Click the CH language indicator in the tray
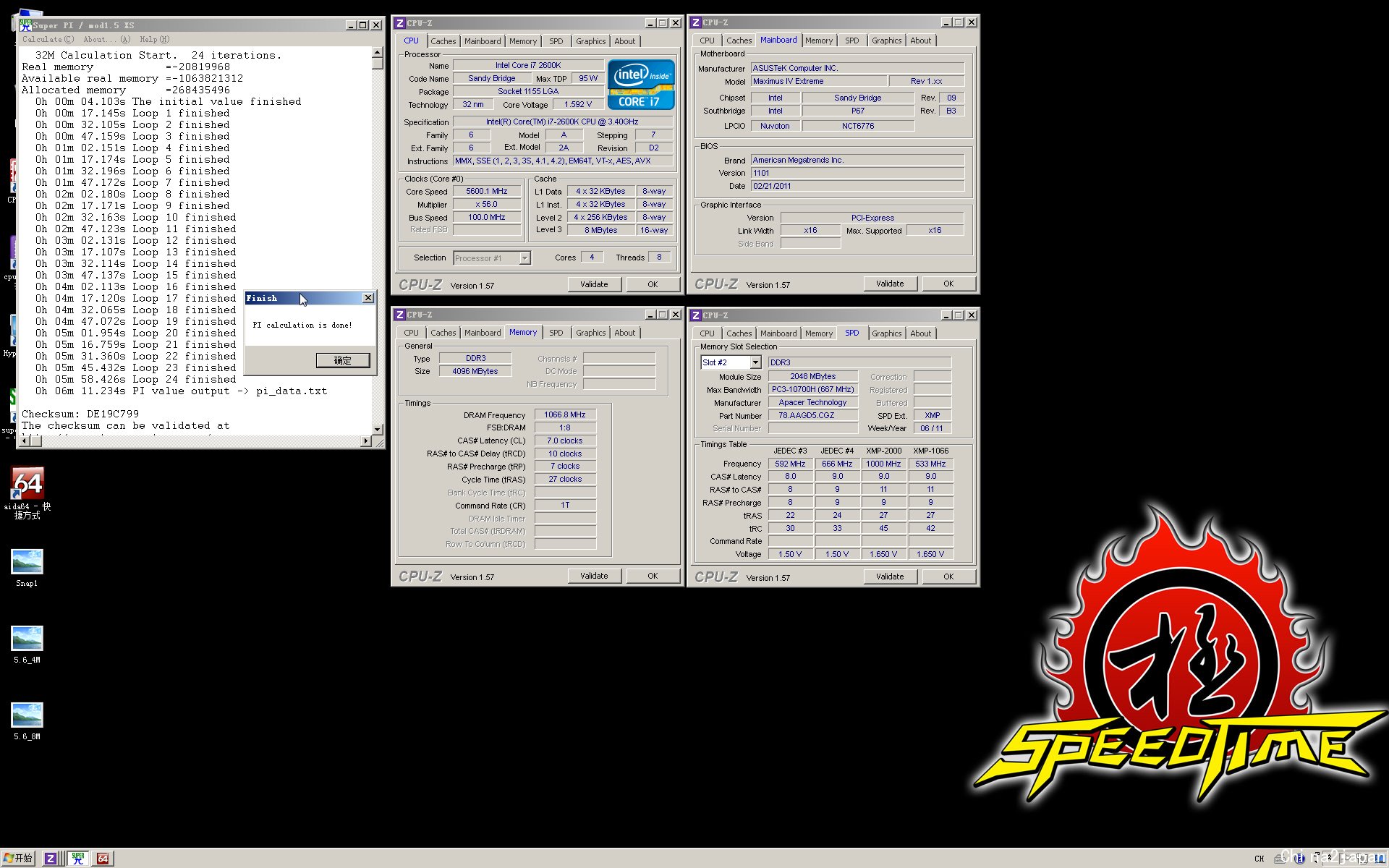The height and width of the screenshot is (868, 1389). click(x=1260, y=859)
